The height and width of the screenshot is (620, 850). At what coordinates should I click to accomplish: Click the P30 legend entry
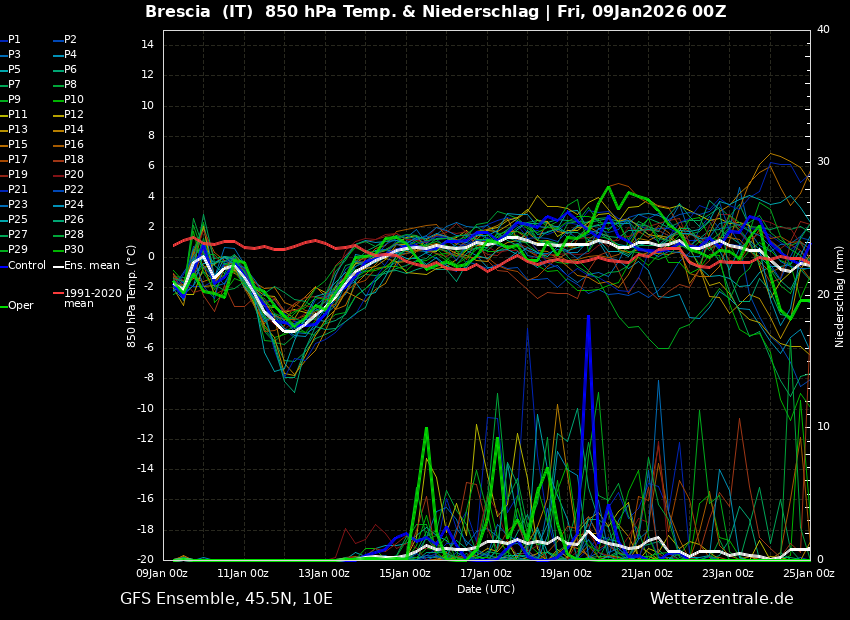(73, 250)
